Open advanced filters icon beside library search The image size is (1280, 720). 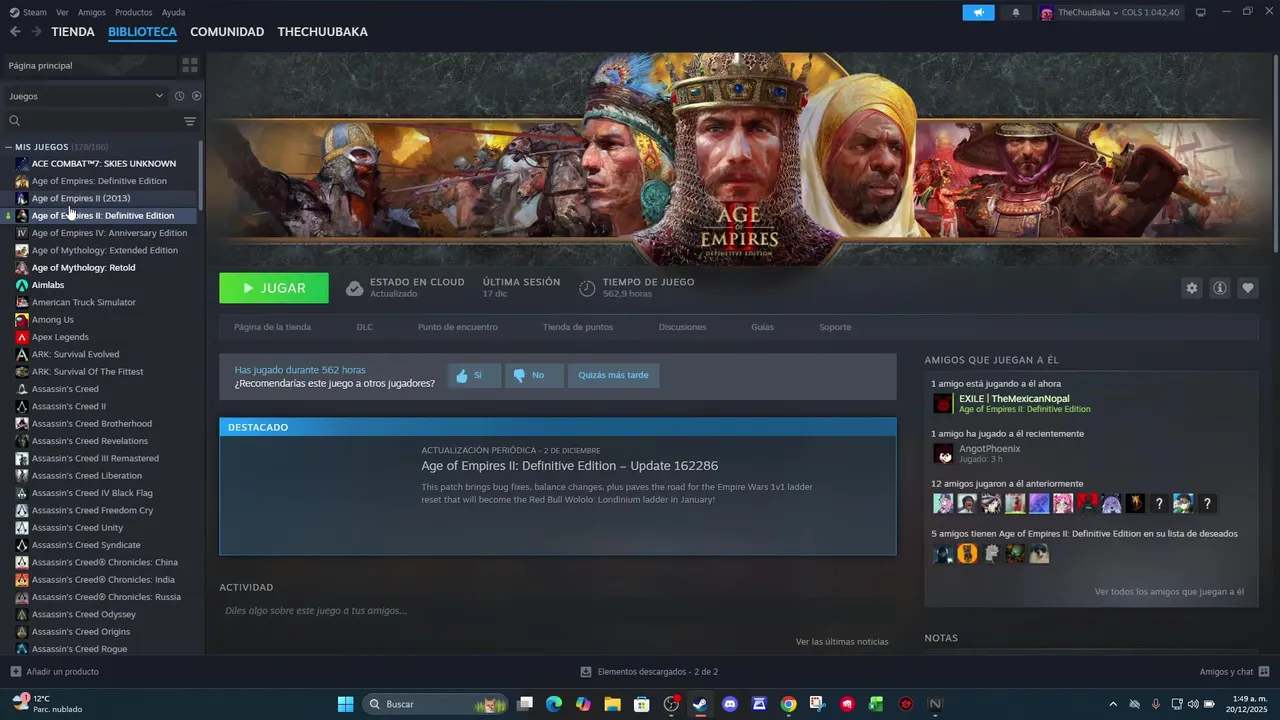(189, 121)
